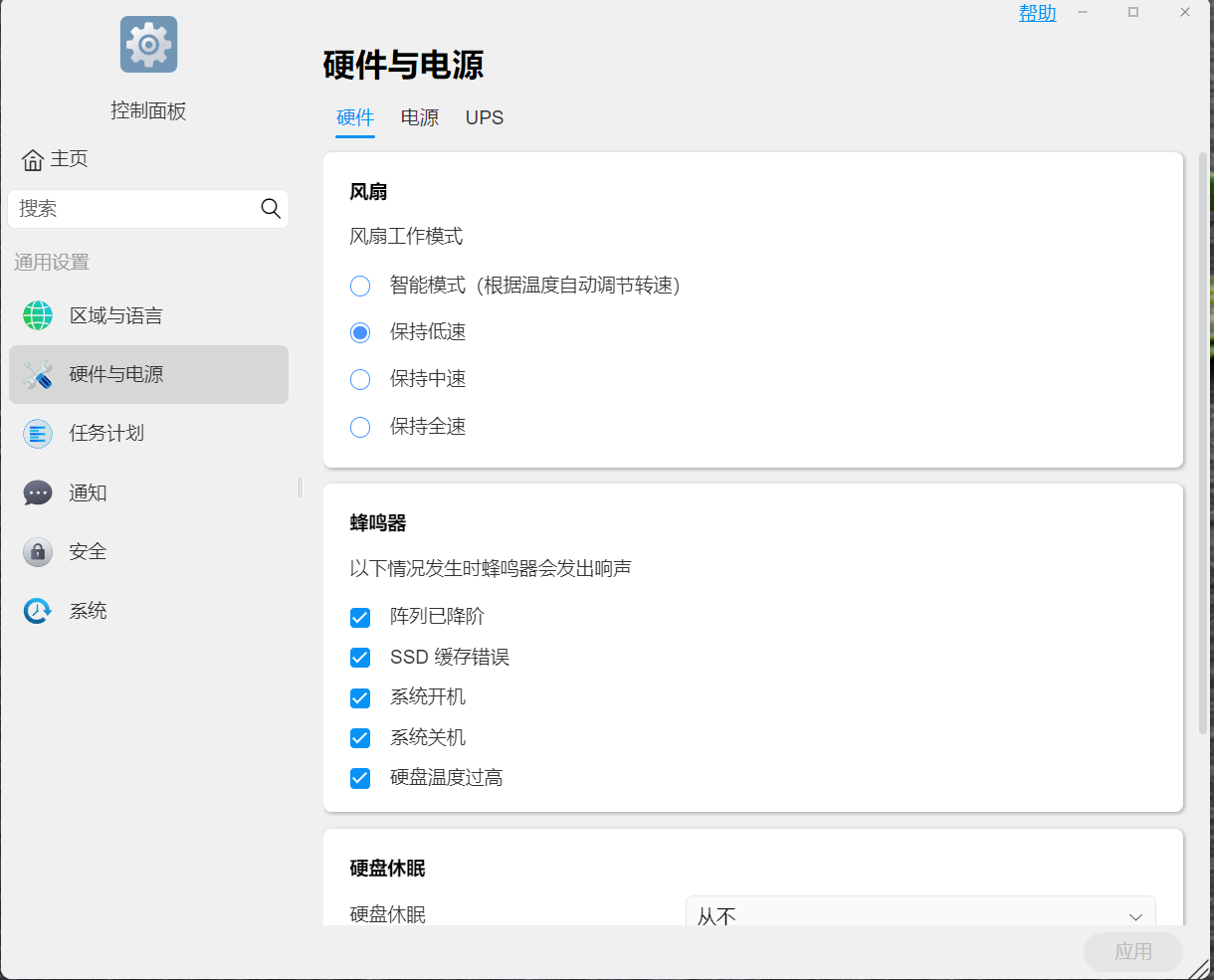
Task: Open the Security lock icon
Action: 38,552
